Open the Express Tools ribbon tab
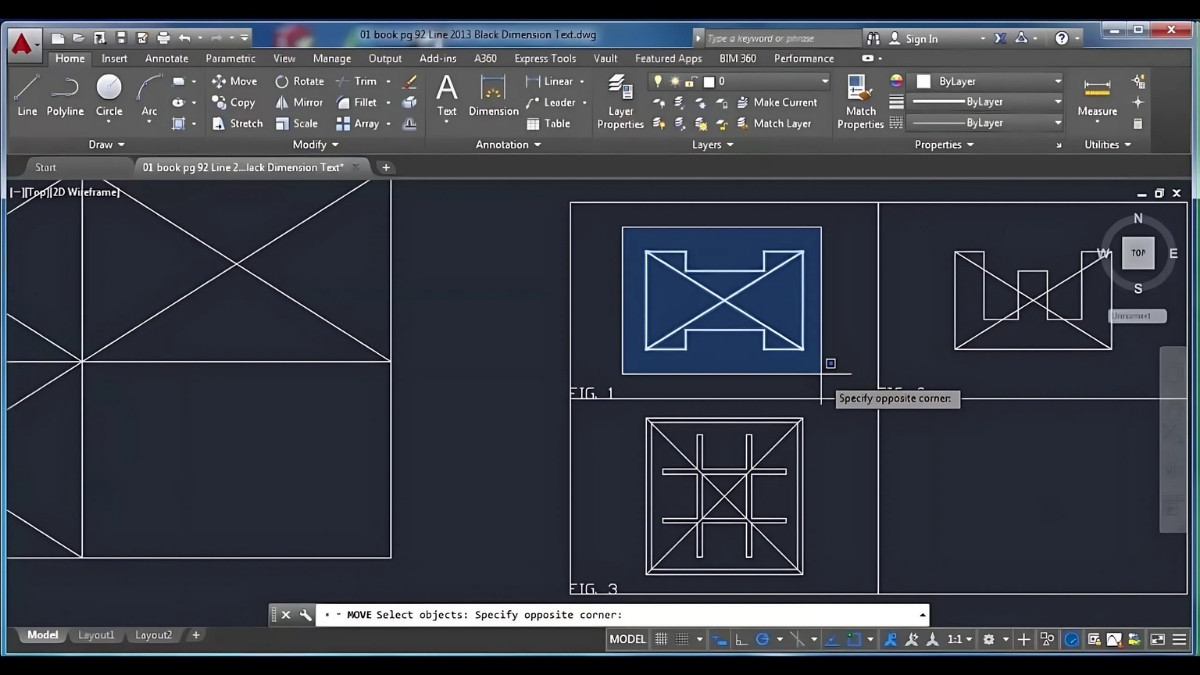This screenshot has height=675, width=1200. click(x=545, y=58)
